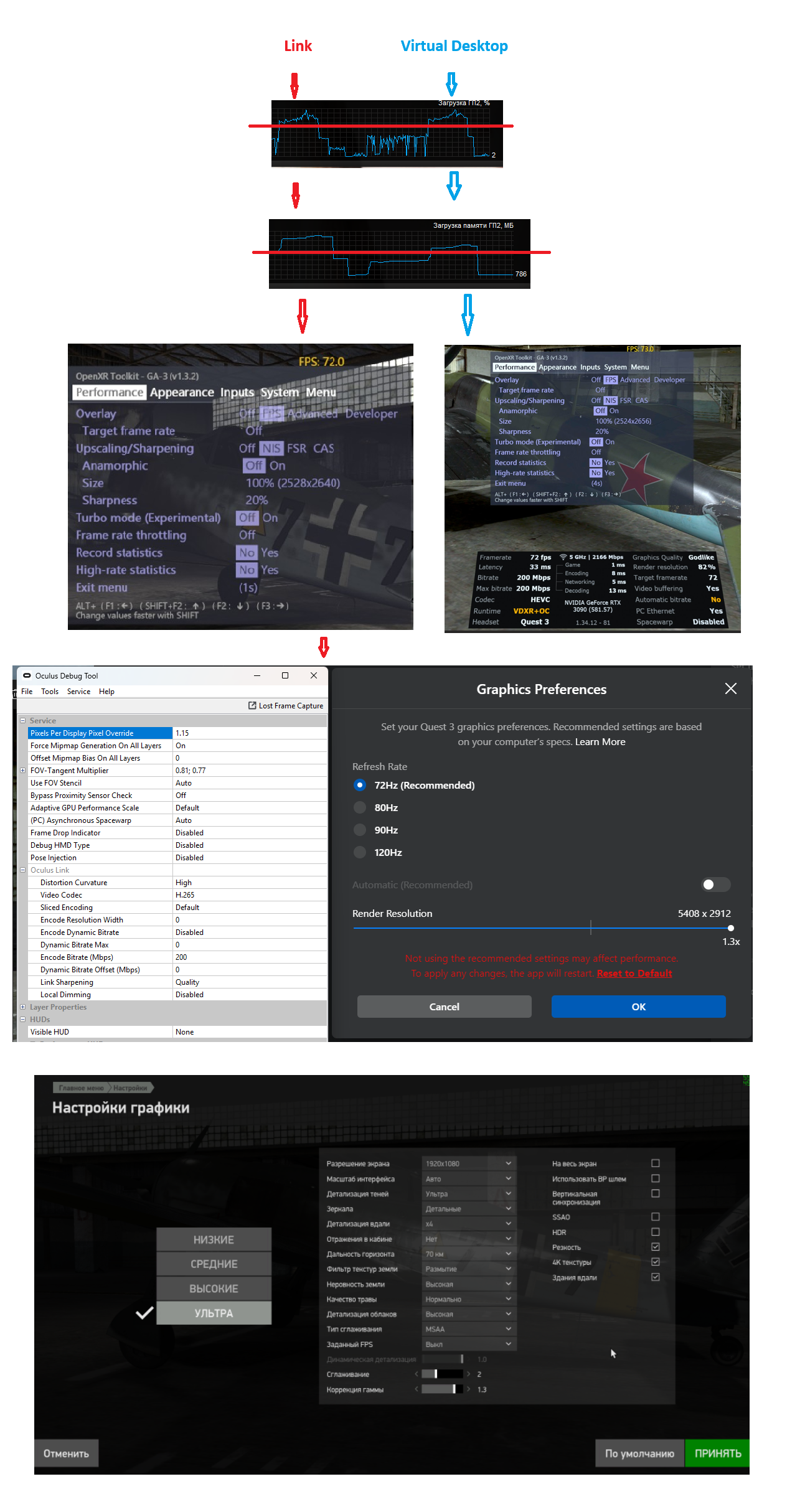Click the Video Codec value H.265
The height and width of the screenshot is (1512, 805).
click(x=250, y=895)
